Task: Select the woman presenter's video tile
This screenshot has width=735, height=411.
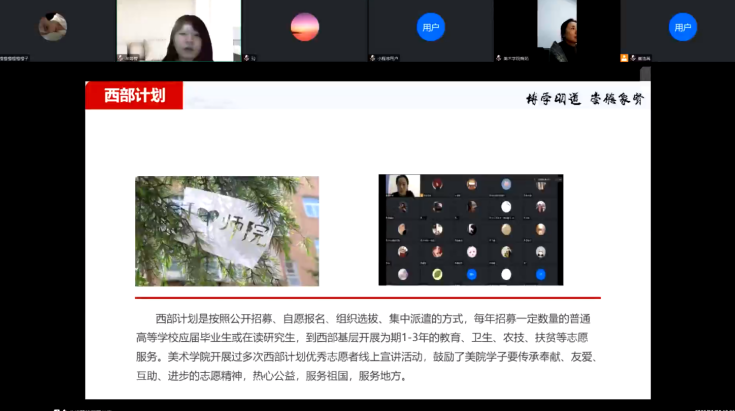Action: tap(179, 30)
